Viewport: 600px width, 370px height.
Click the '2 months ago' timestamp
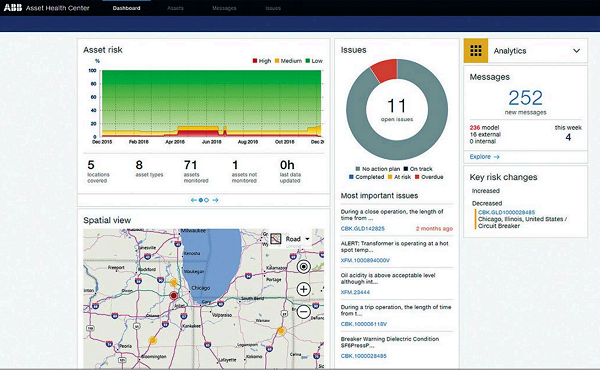434,228
